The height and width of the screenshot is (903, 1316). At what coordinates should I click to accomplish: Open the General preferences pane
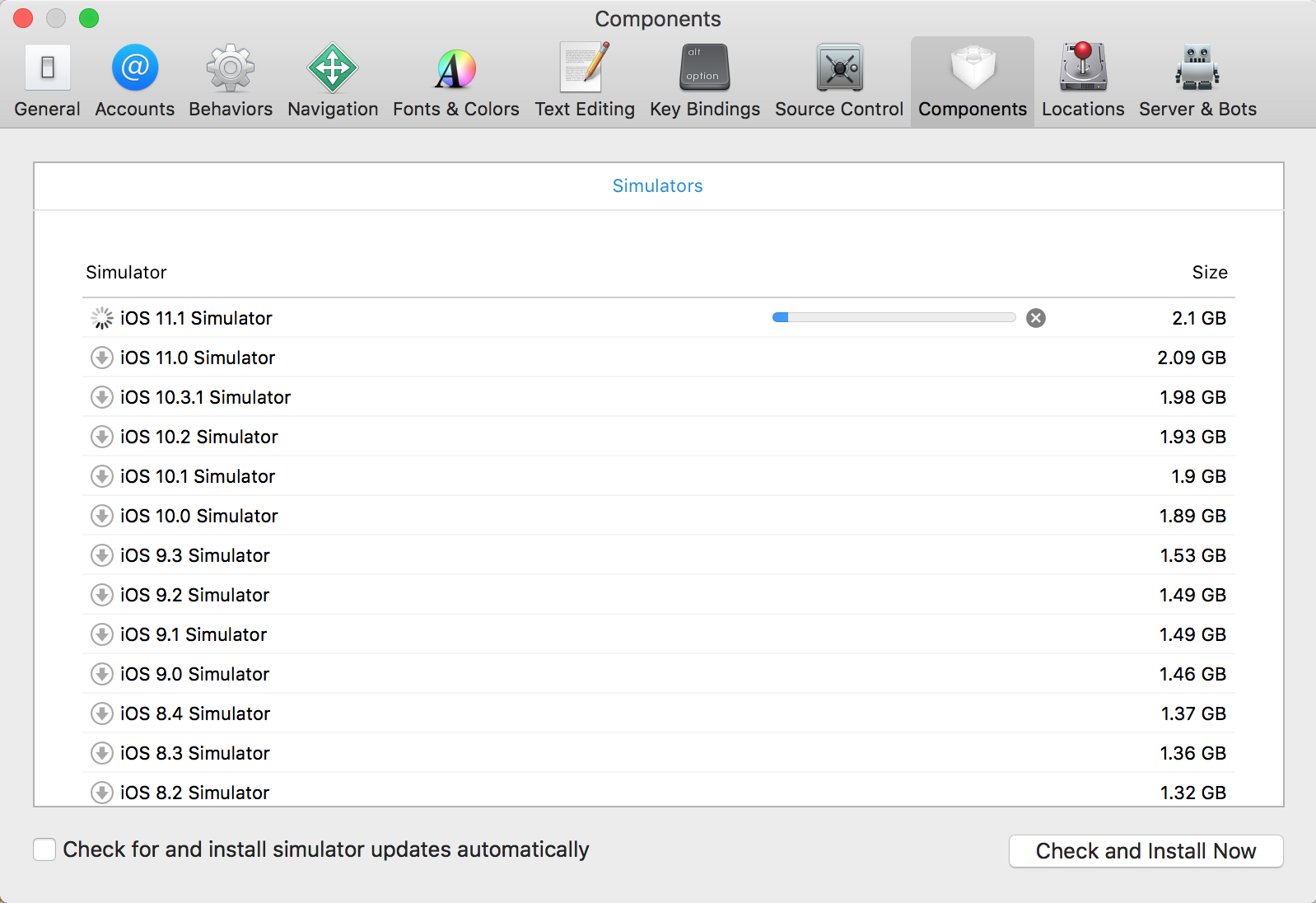pyautogui.click(x=47, y=82)
